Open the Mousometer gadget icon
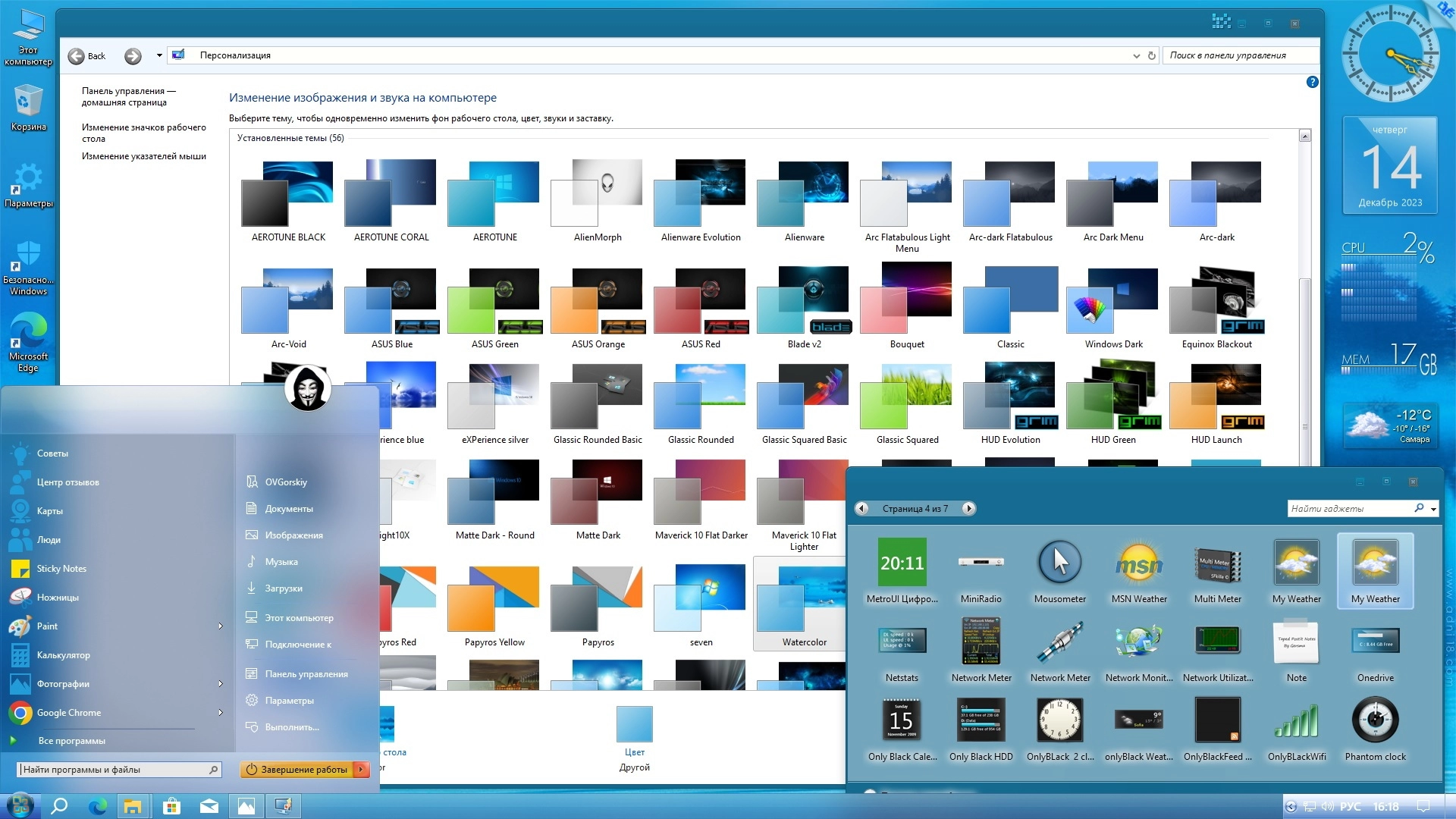The width and height of the screenshot is (1456, 819). tap(1059, 563)
